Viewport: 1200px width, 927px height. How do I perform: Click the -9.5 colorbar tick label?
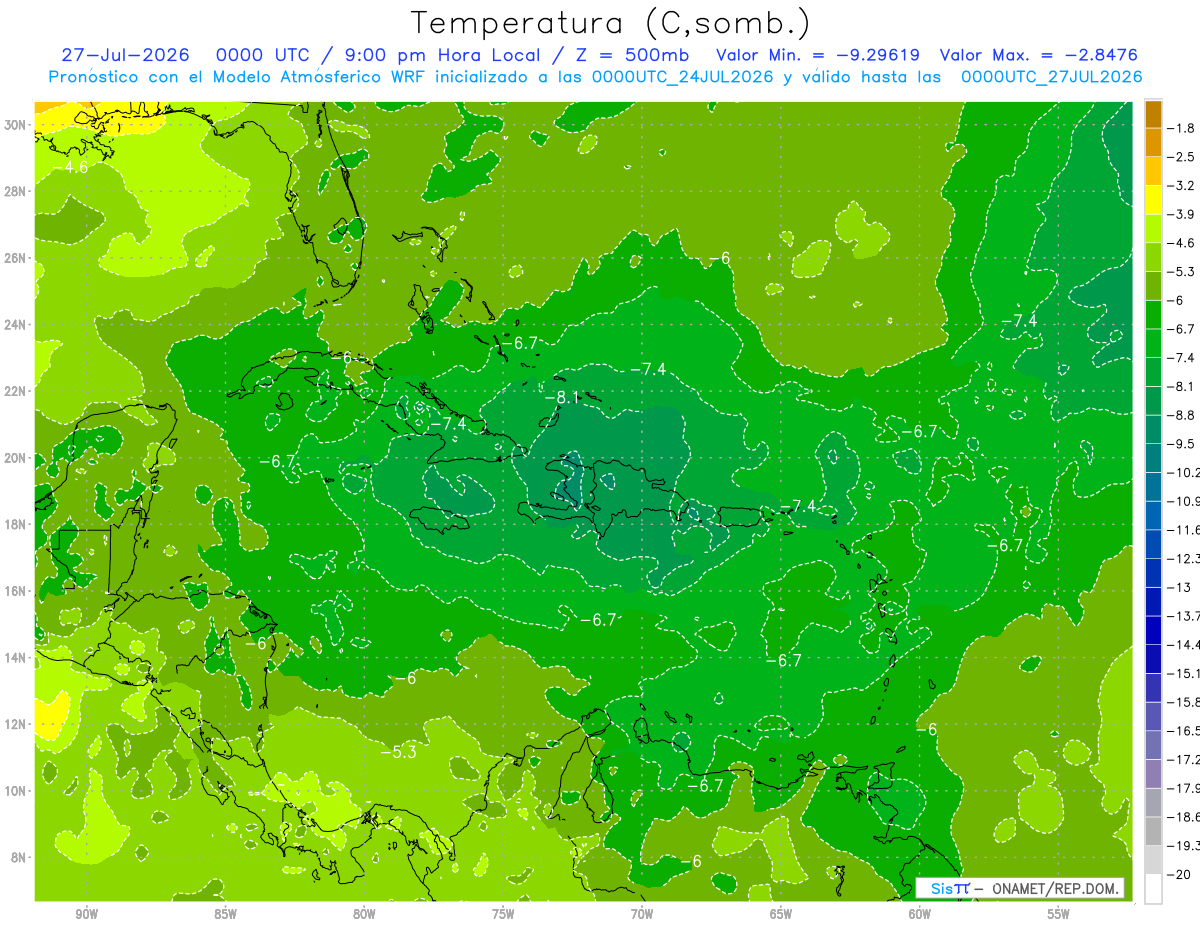coord(1181,443)
